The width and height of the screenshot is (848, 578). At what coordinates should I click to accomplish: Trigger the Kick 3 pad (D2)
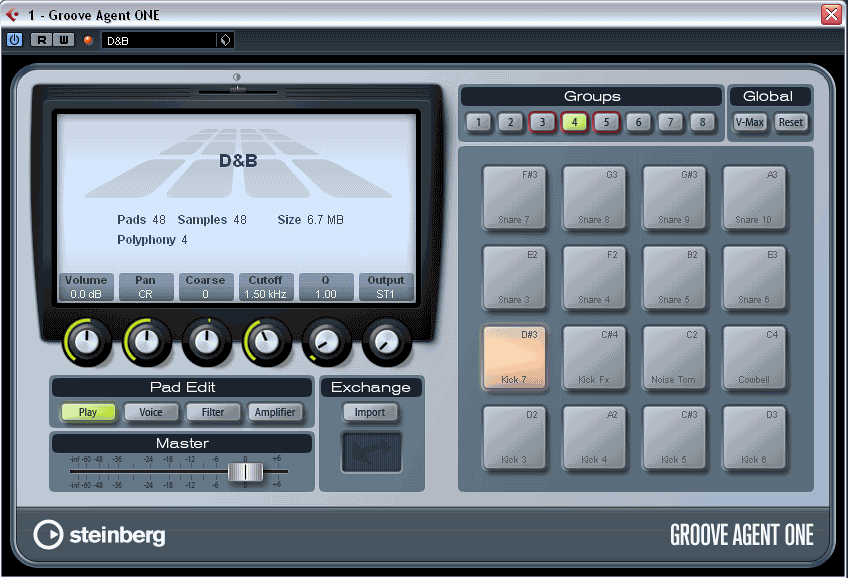point(514,437)
